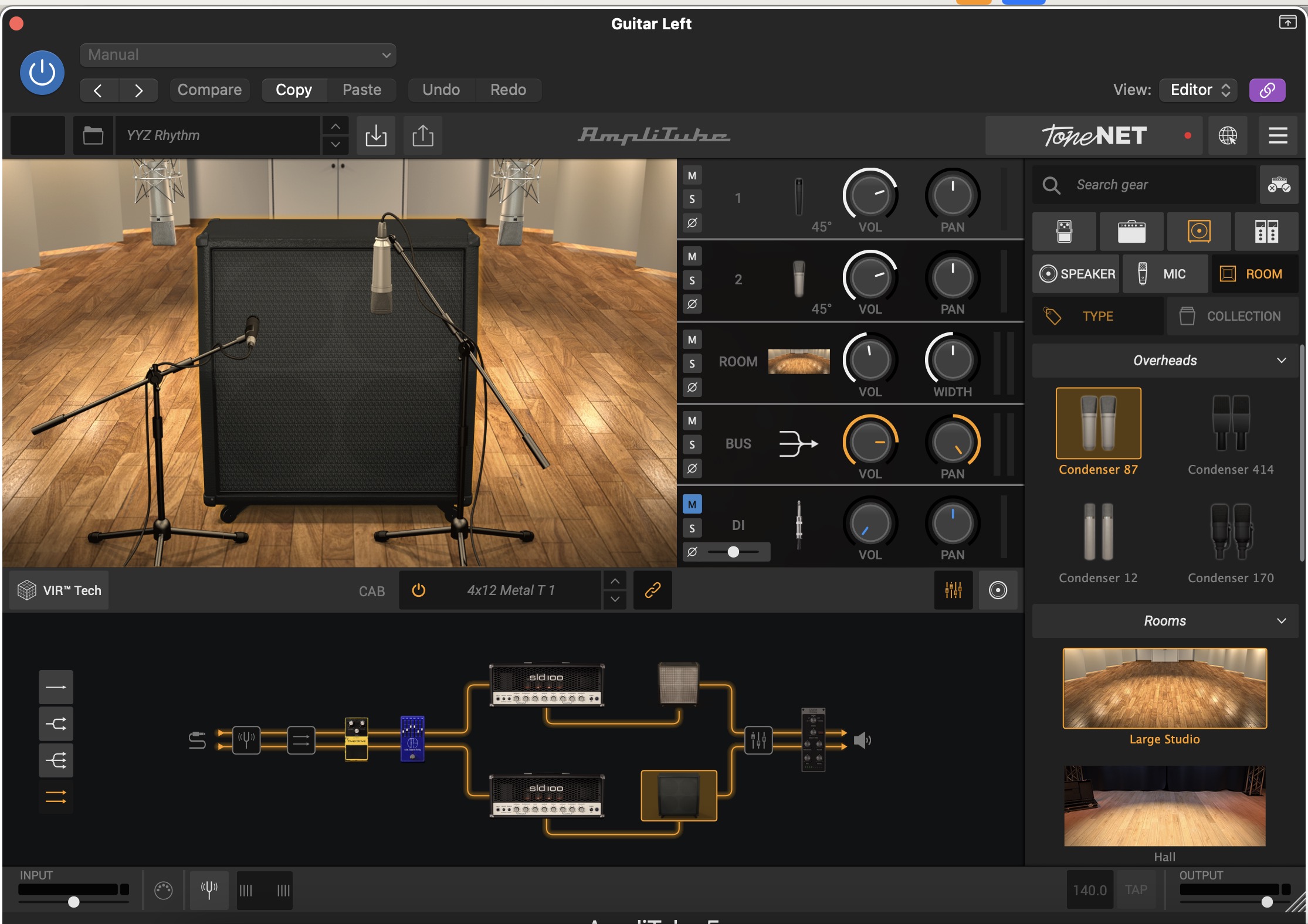
Task: Open the cab mixer faders icon
Action: click(x=953, y=590)
